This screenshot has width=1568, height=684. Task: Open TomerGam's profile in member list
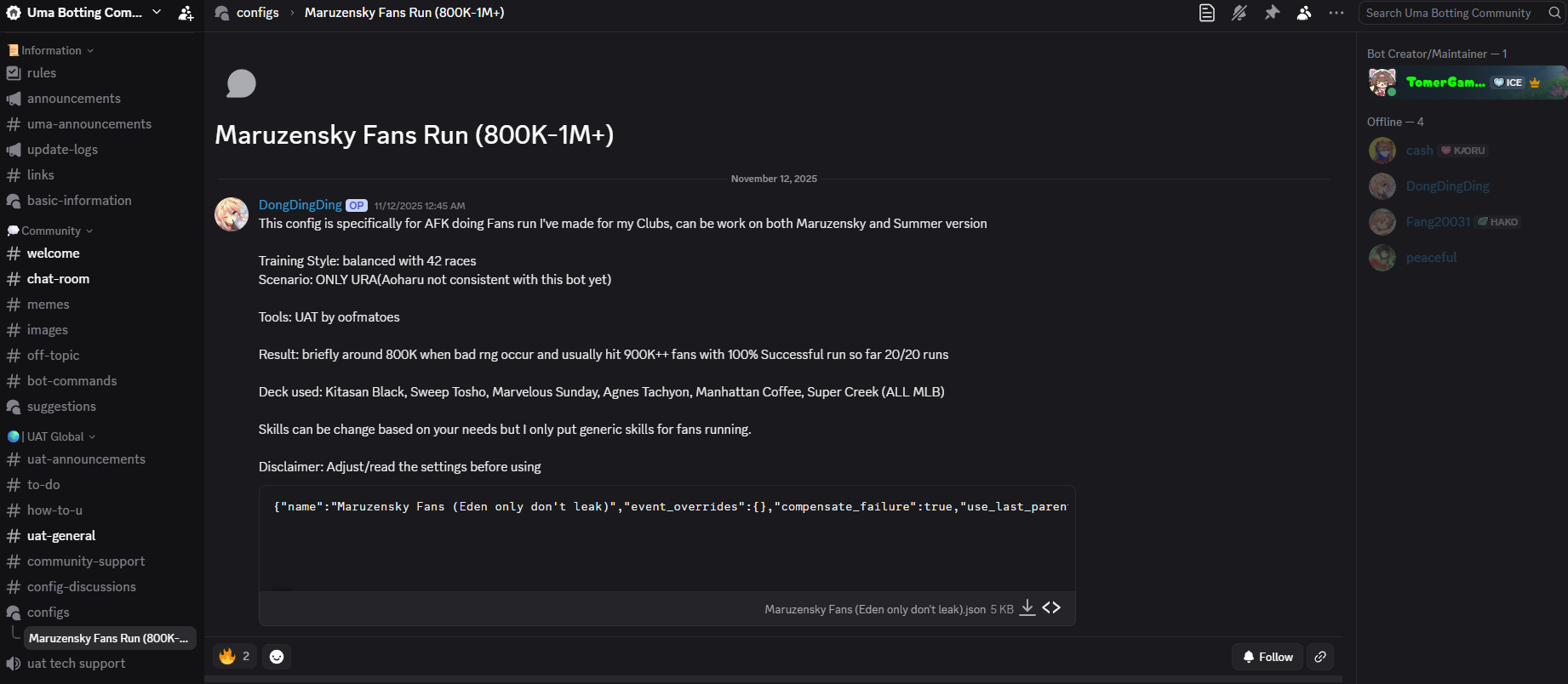(1466, 83)
